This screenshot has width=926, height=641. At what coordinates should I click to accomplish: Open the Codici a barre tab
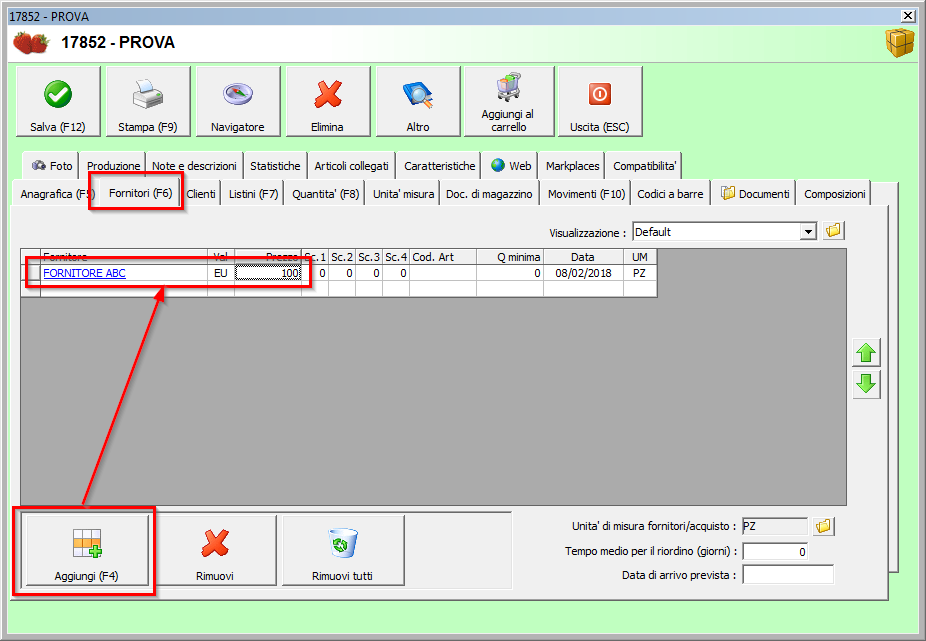click(670, 194)
